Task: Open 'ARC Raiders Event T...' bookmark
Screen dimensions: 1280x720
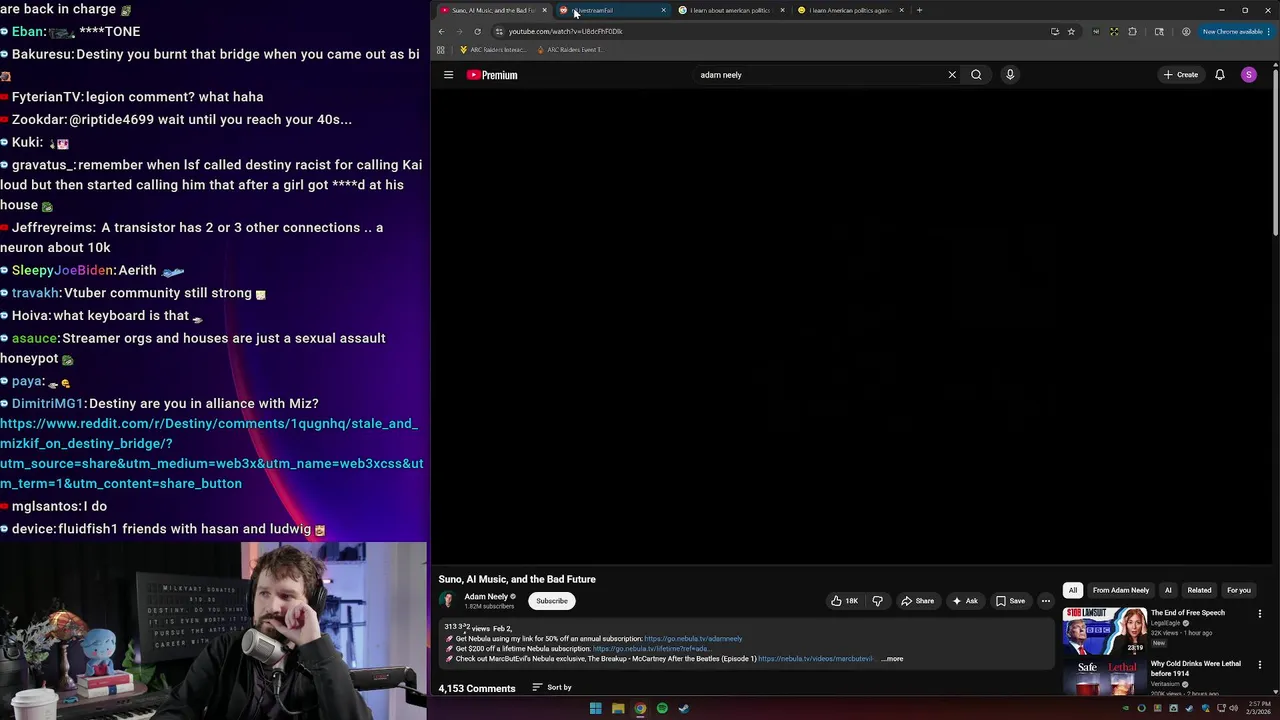Action: pos(569,50)
